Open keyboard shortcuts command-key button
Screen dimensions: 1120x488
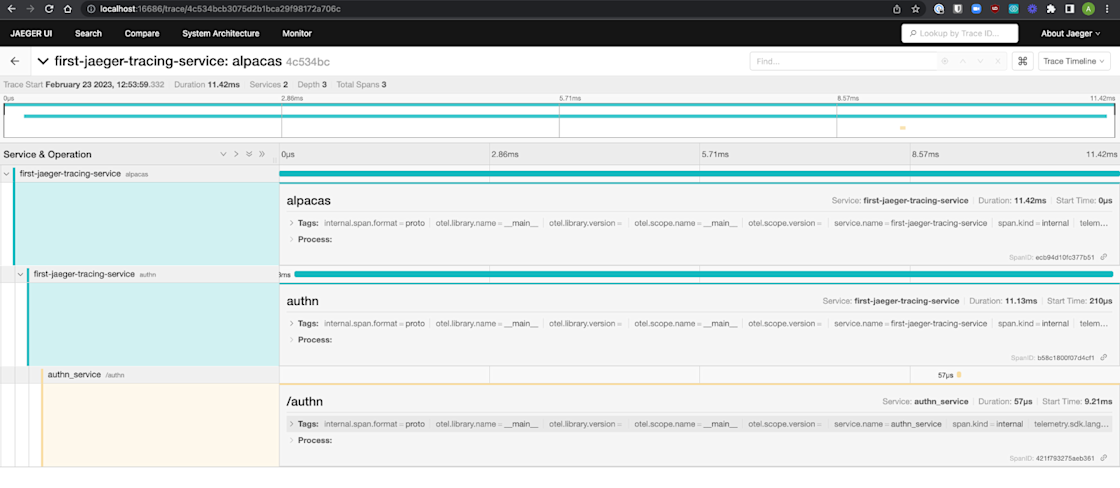[1021, 61]
